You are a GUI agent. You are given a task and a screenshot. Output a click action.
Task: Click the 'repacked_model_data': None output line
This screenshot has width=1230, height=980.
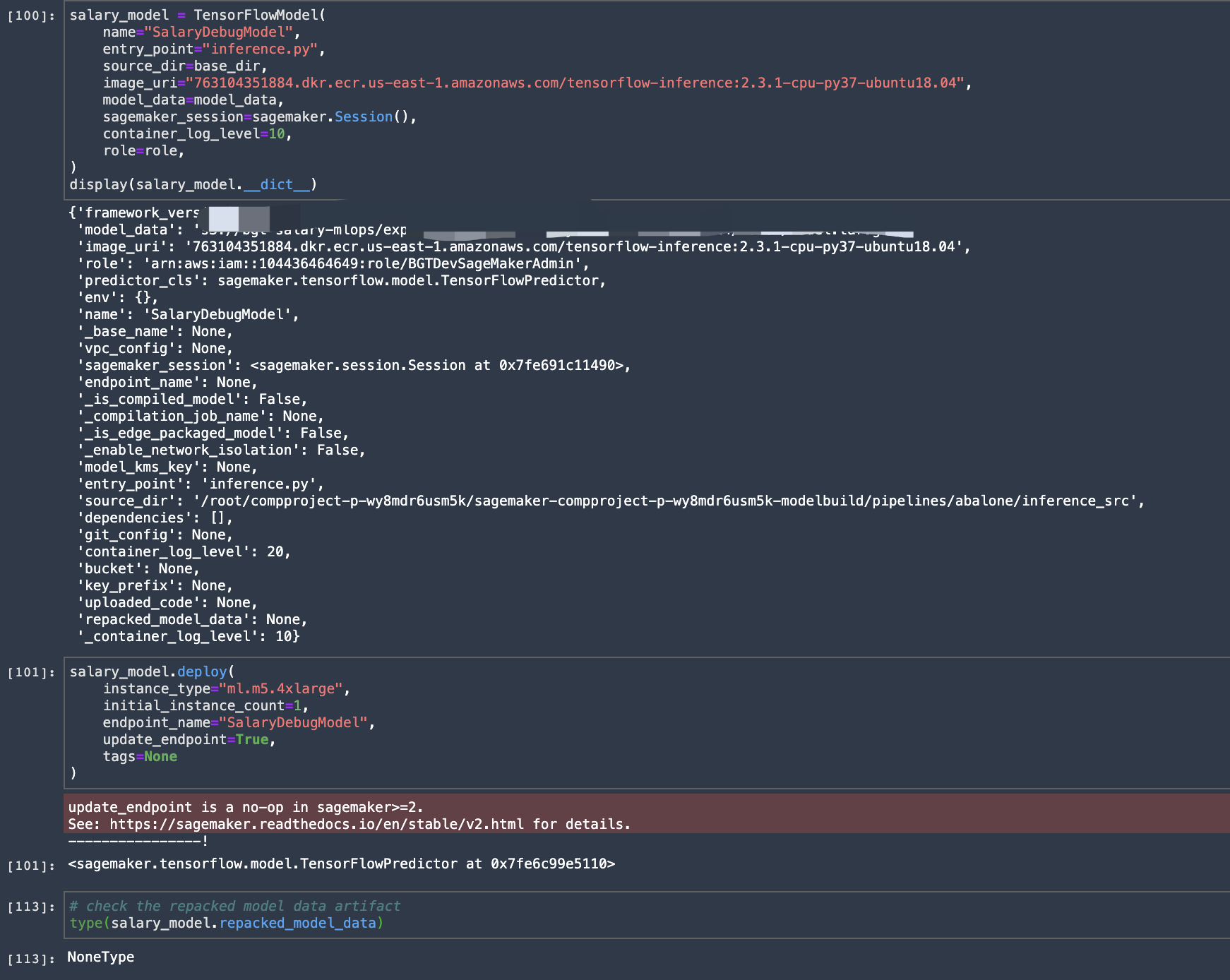coord(193,619)
